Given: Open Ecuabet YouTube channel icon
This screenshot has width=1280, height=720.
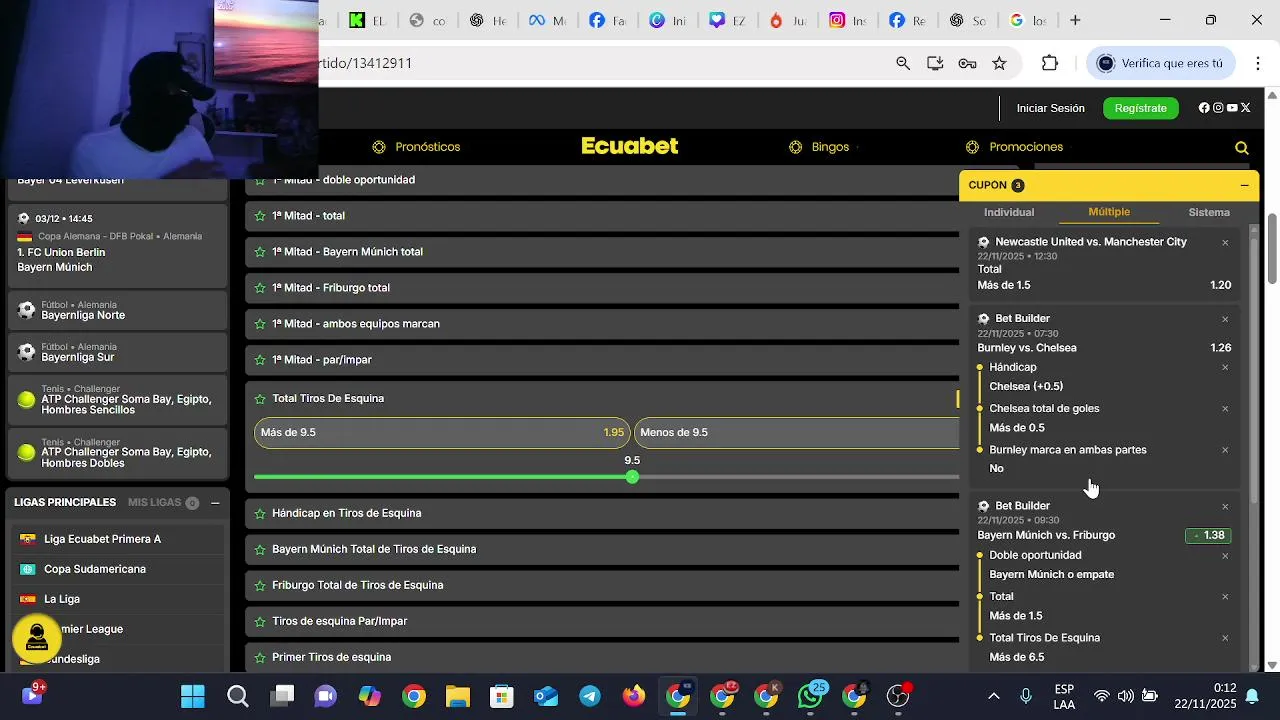Looking at the screenshot, I should 1232,108.
